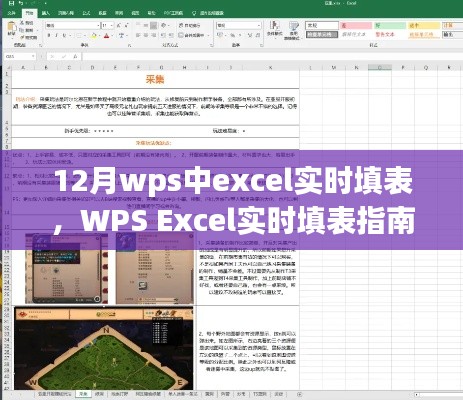Screen dimensions: 463x400
Task: Switch to the Formulas ribbon tab
Action: tap(86, 13)
